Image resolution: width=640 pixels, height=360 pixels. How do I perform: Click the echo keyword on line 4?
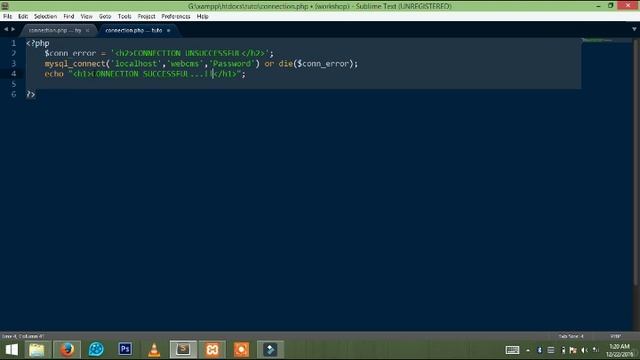pyautogui.click(x=54, y=74)
